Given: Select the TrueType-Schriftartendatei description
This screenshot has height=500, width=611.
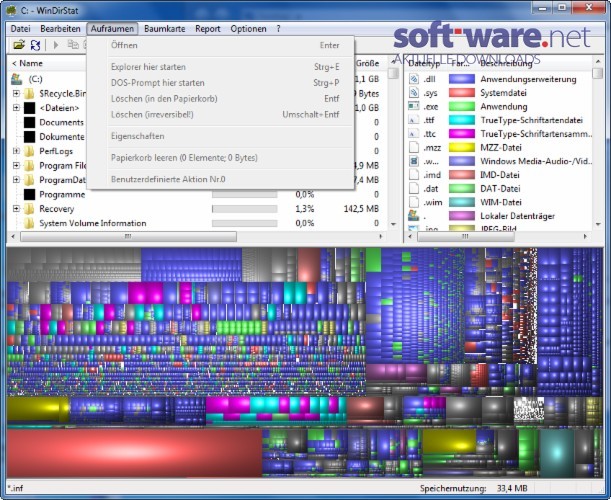Looking at the screenshot, I should coord(531,120).
